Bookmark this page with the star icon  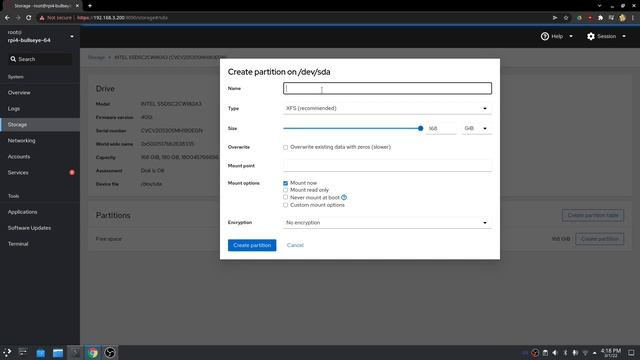(566, 18)
